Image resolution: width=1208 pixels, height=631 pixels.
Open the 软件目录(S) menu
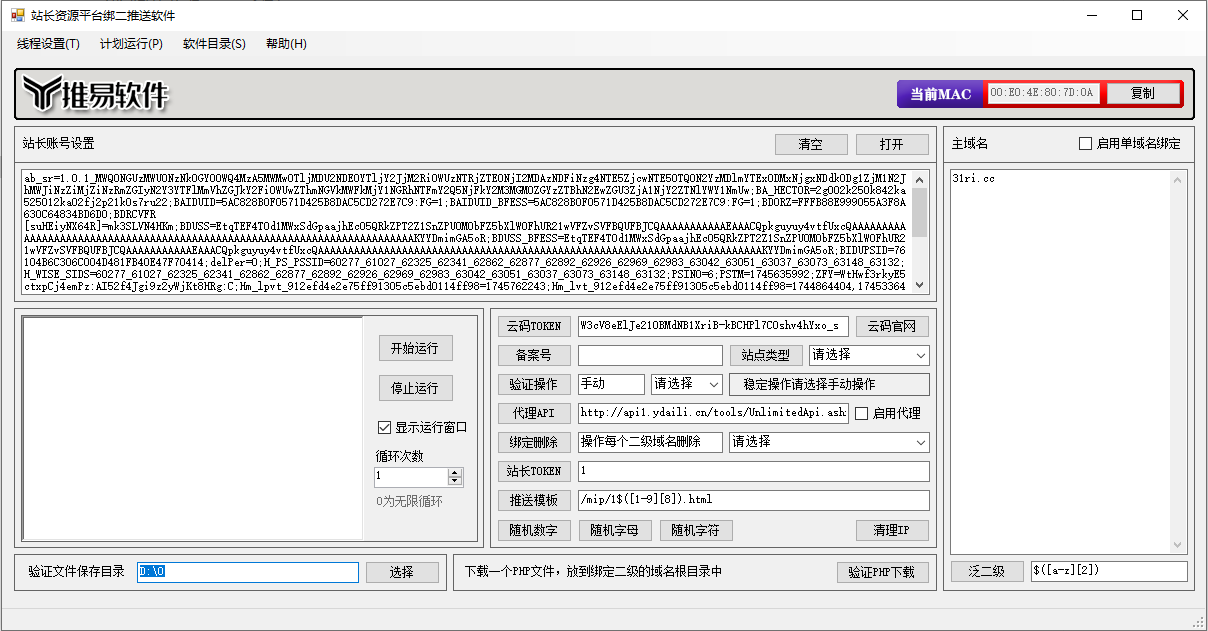pos(214,44)
